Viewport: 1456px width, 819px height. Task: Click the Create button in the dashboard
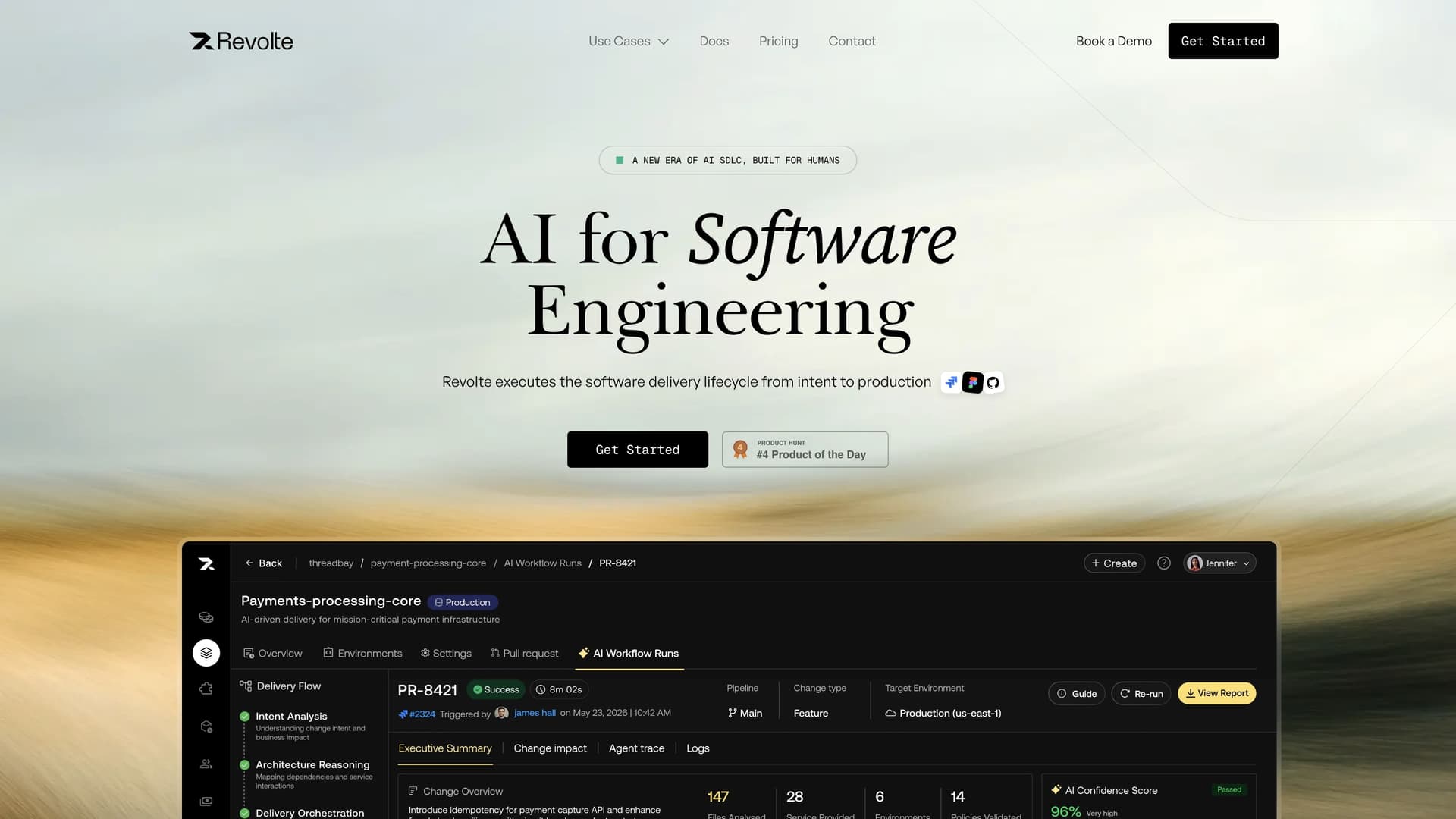click(x=1114, y=563)
